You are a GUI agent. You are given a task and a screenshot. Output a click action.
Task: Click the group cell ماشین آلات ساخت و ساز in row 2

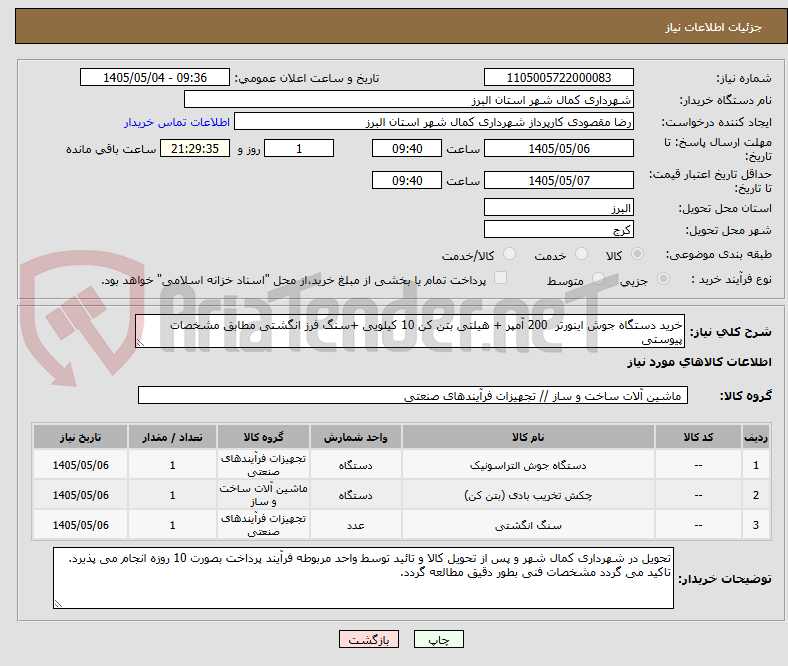263,495
